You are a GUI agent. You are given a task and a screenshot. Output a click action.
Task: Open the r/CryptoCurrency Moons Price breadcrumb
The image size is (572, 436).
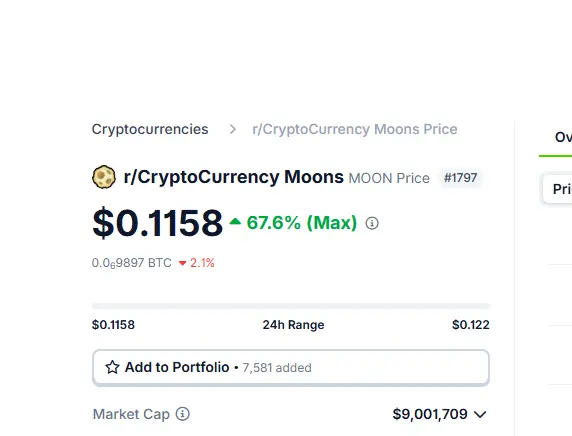coord(355,129)
